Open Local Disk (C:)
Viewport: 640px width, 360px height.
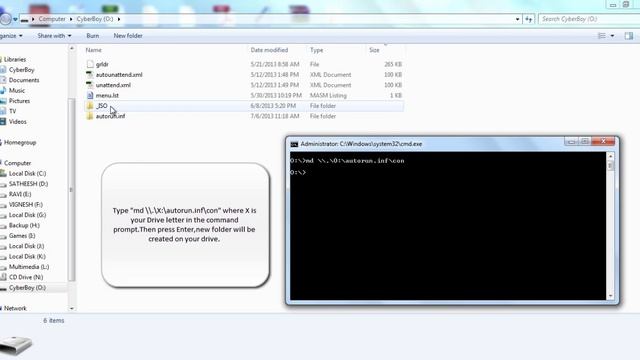click(x=27, y=173)
